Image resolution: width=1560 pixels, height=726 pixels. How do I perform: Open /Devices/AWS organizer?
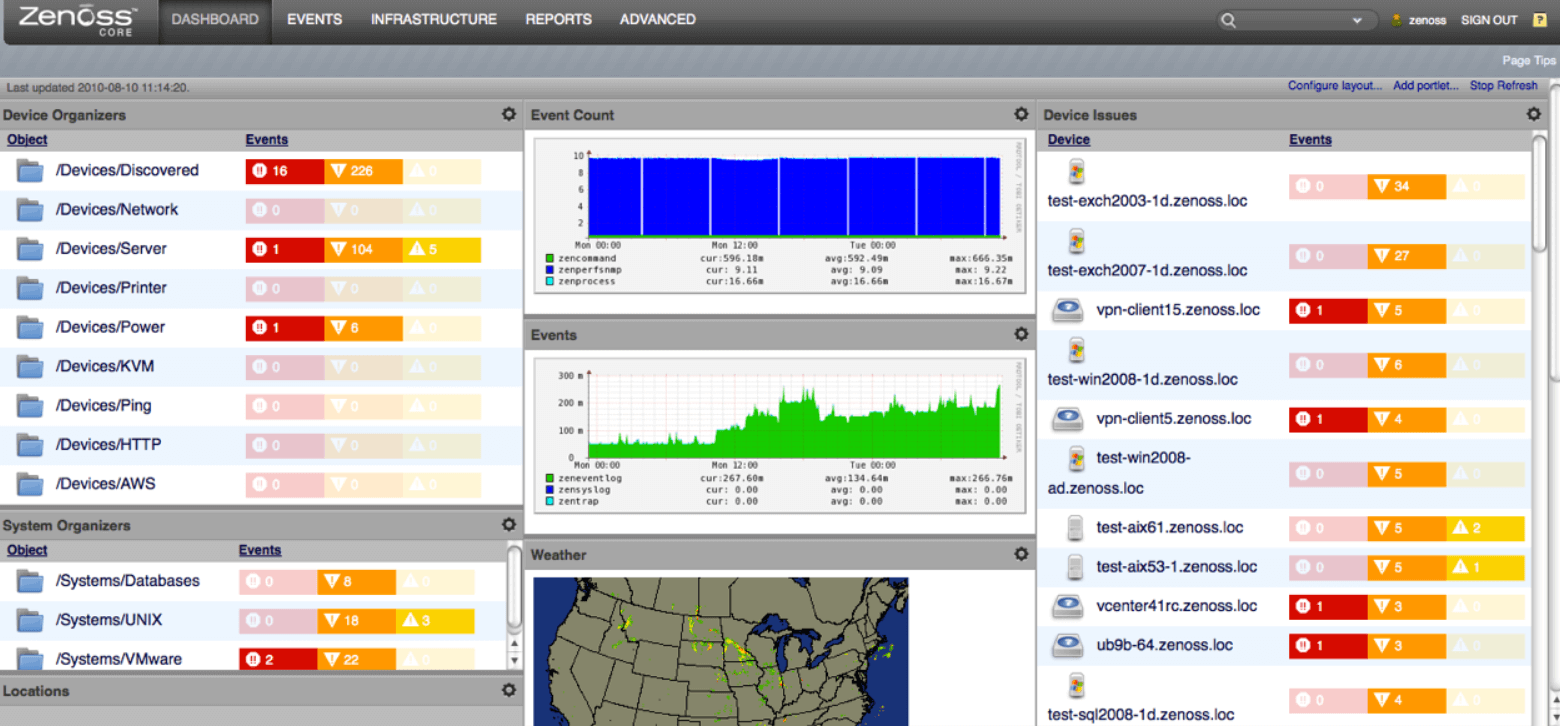tap(106, 484)
